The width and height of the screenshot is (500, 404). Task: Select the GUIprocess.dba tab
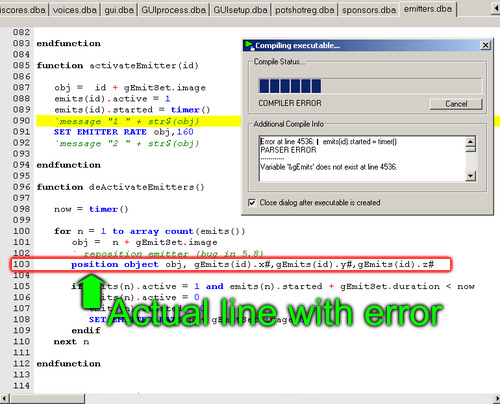(x=174, y=10)
